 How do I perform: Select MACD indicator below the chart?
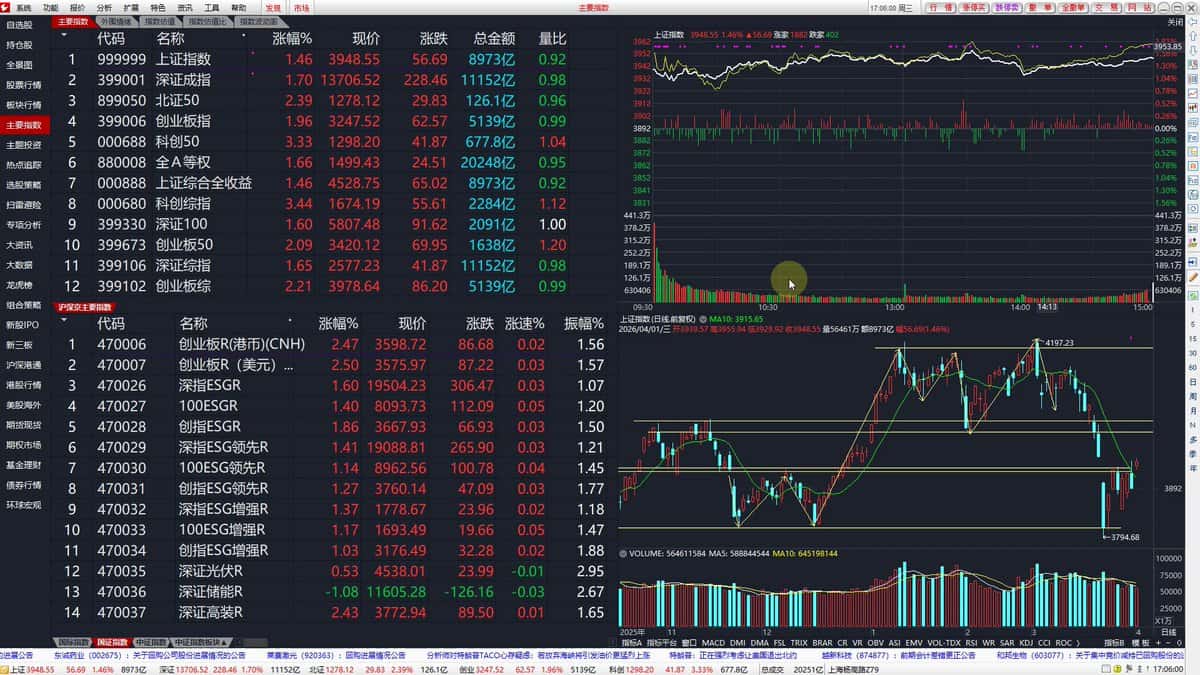(x=713, y=643)
